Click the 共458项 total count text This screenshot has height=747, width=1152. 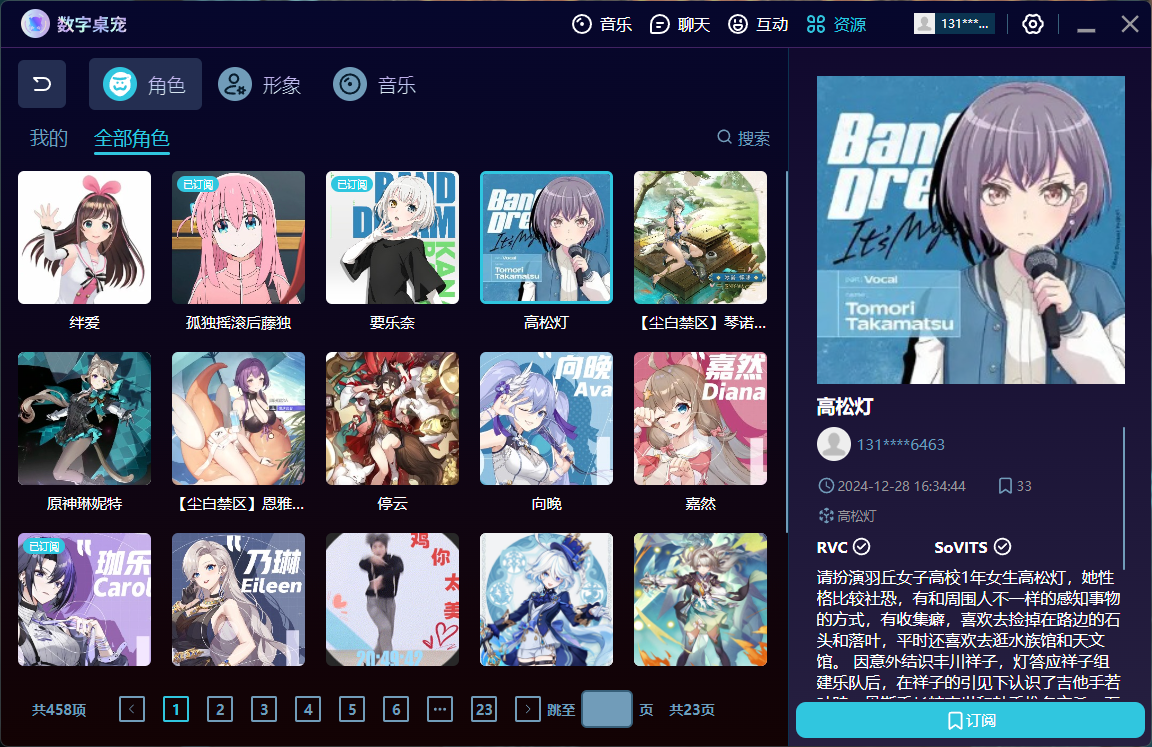pyautogui.click(x=59, y=710)
